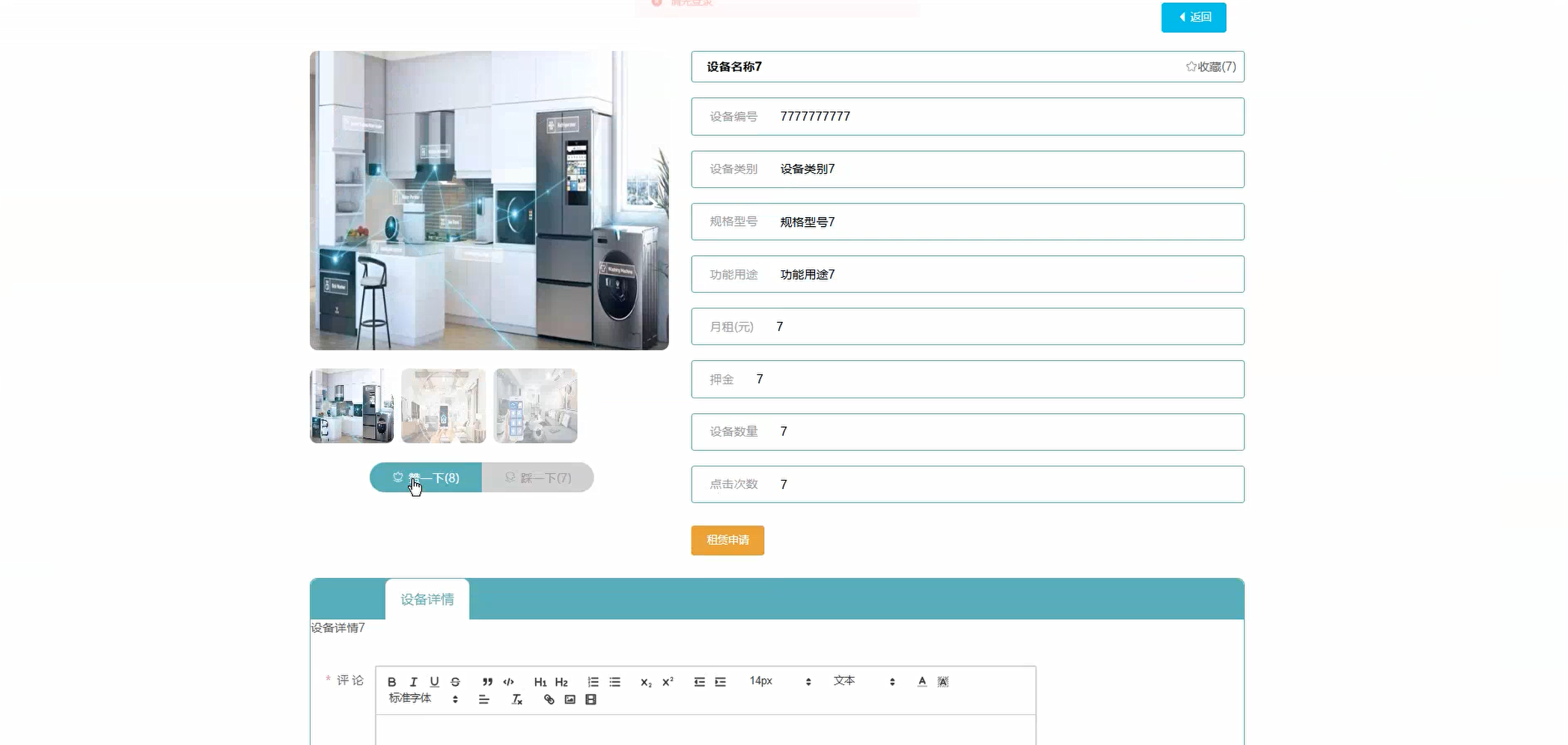
Task: Click the 收藏(7) favorite star
Action: 1210,67
